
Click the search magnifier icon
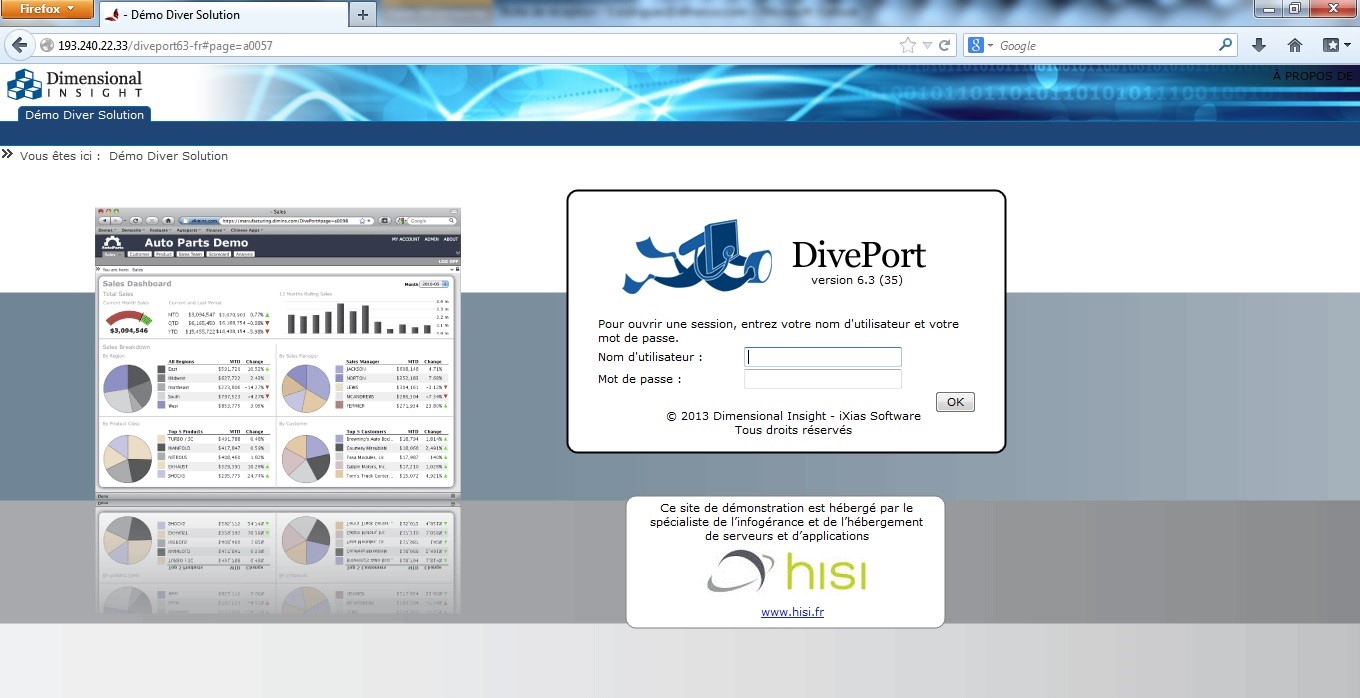click(1226, 45)
